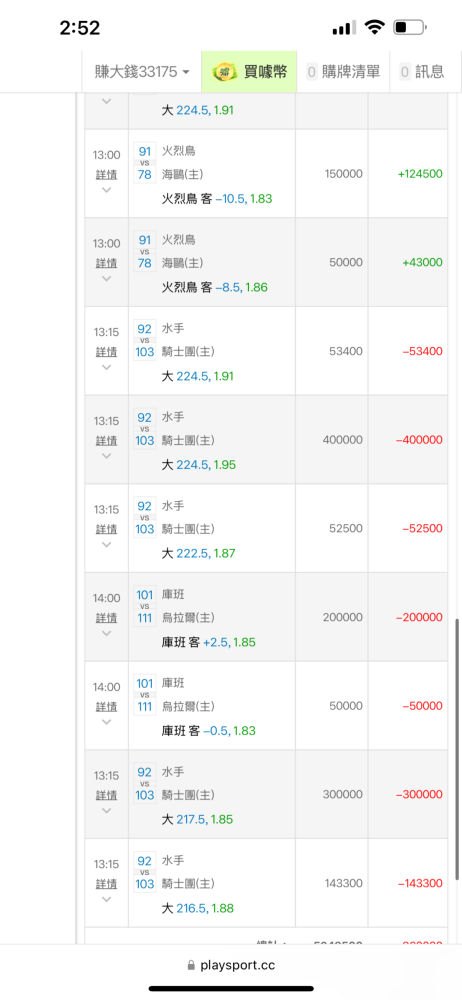462x1000 pixels.
Task: Click 詳情 link for 庫班 客 +2.5 bet
Action: (107, 618)
